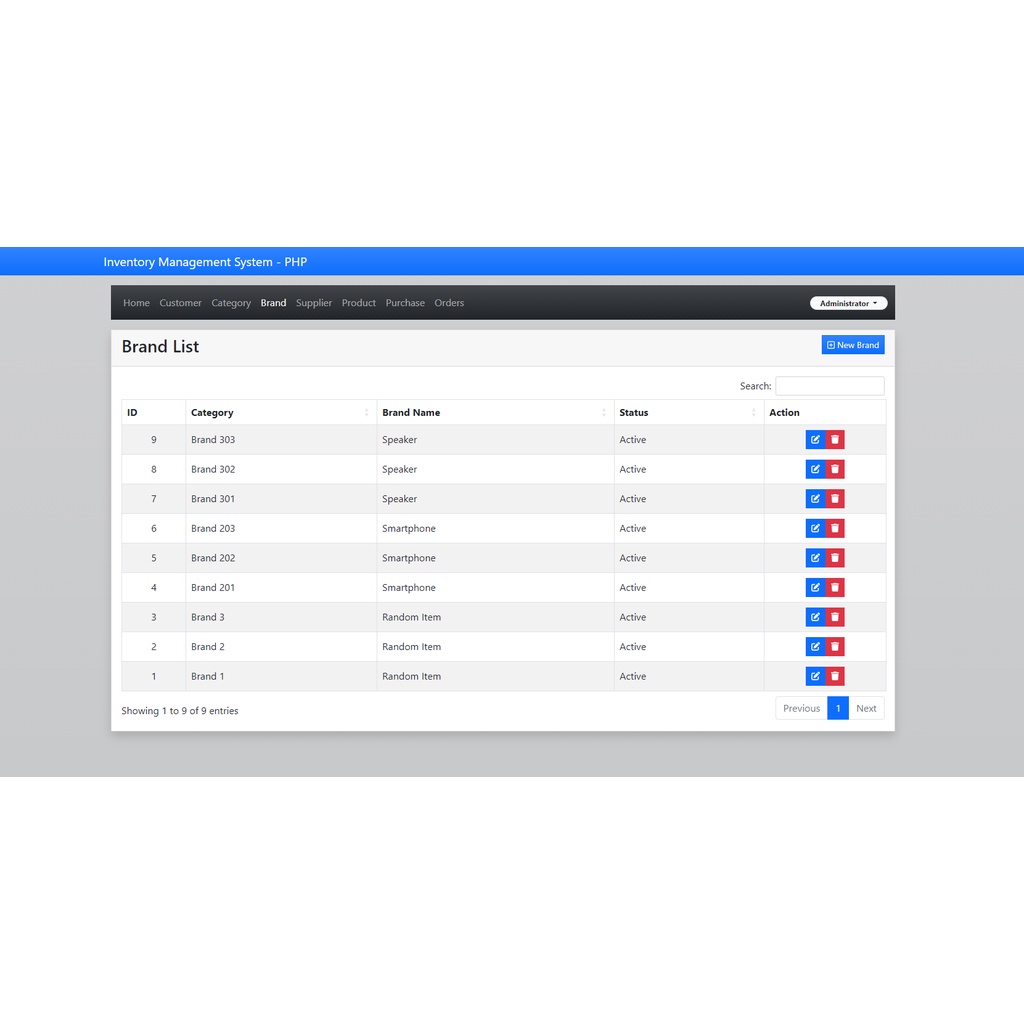1024x1024 pixels.
Task: Select the edit icon on Brand 201 row
Action: click(815, 587)
